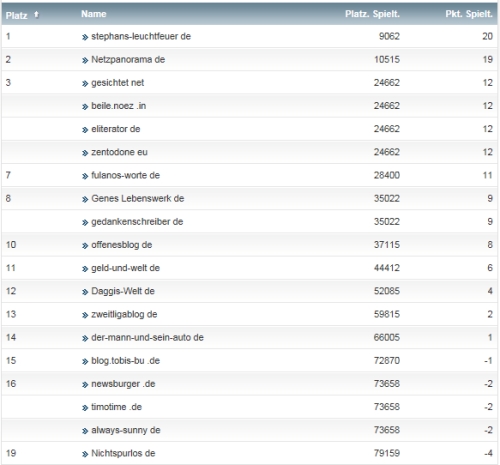This screenshot has width=500, height=465.
Task: Open the always-sunny de link
Action: (x=126, y=430)
